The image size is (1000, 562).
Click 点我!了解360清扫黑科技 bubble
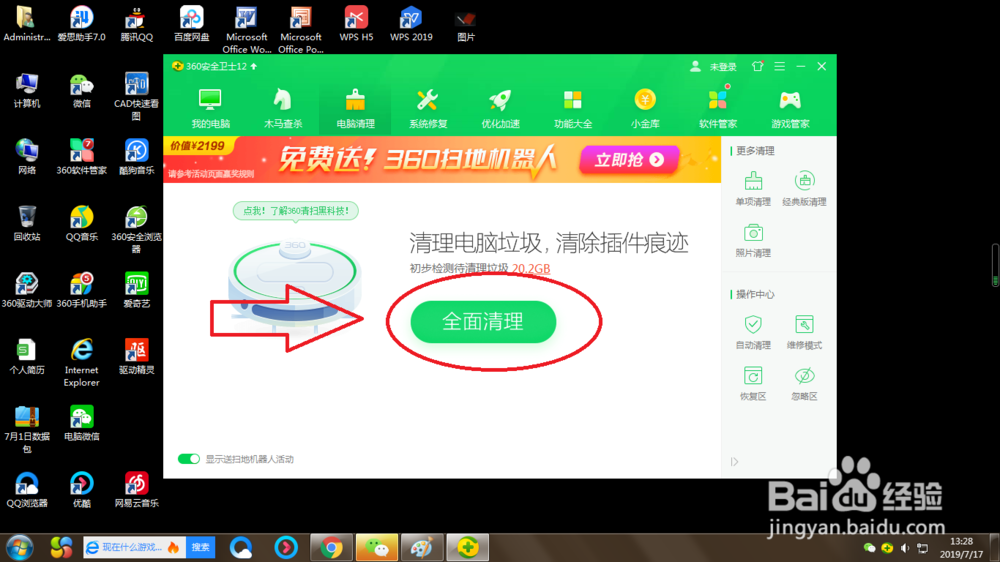pyautogui.click(x=295, y=211)
